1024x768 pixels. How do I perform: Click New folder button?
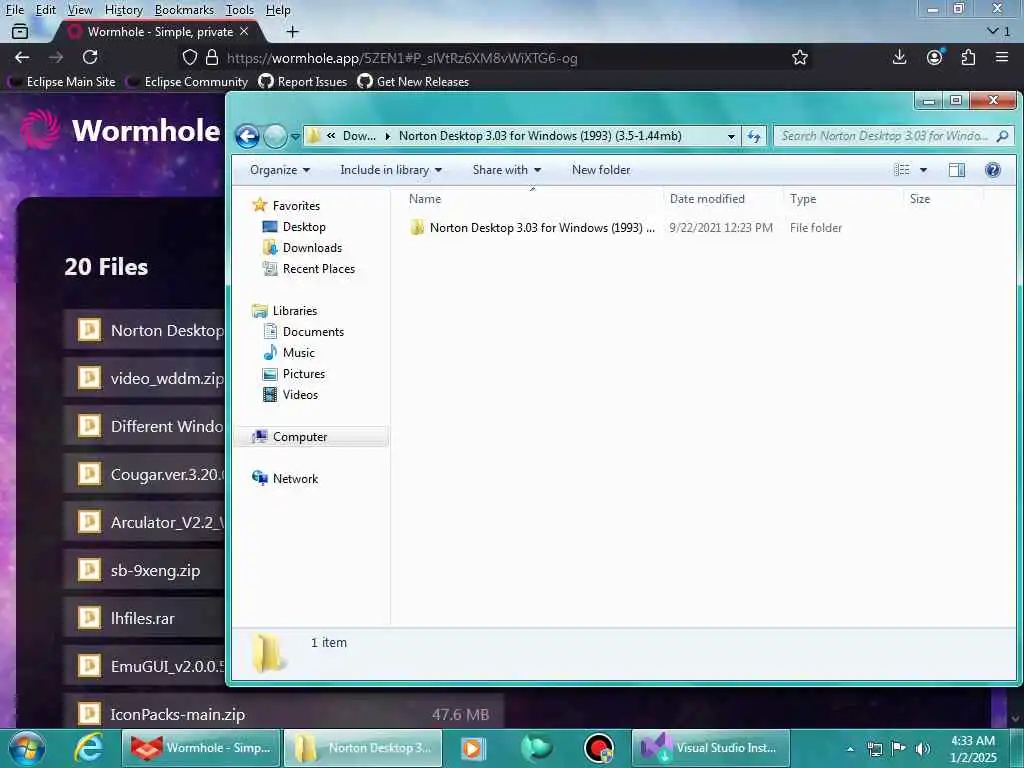[601, 170]
